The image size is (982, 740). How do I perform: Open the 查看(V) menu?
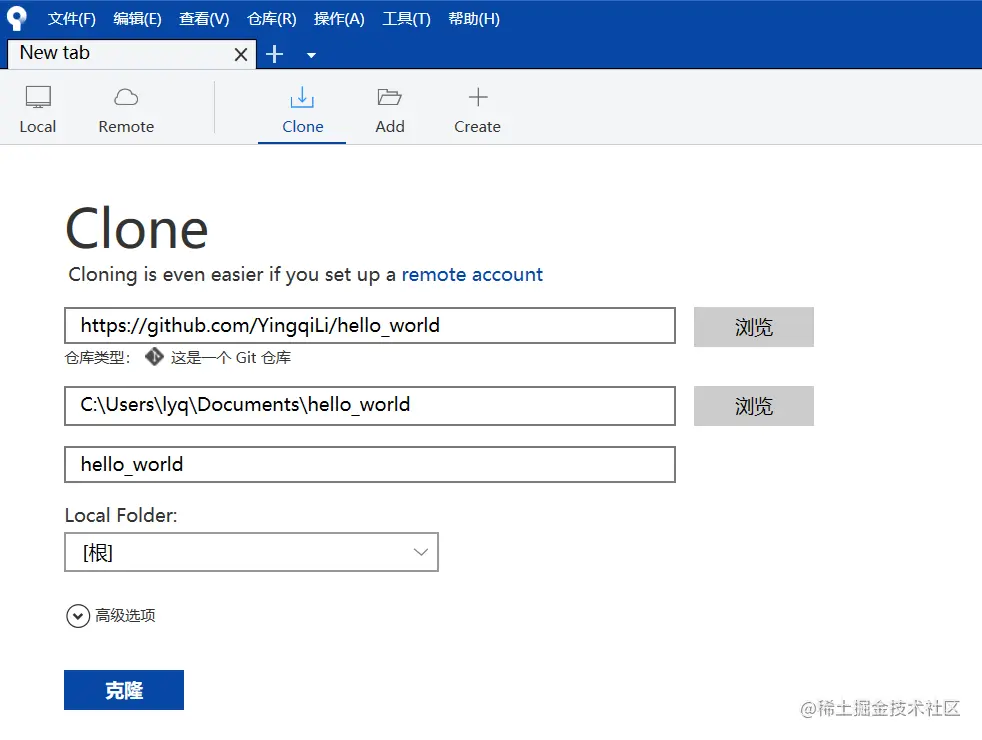tap(204, 19)
